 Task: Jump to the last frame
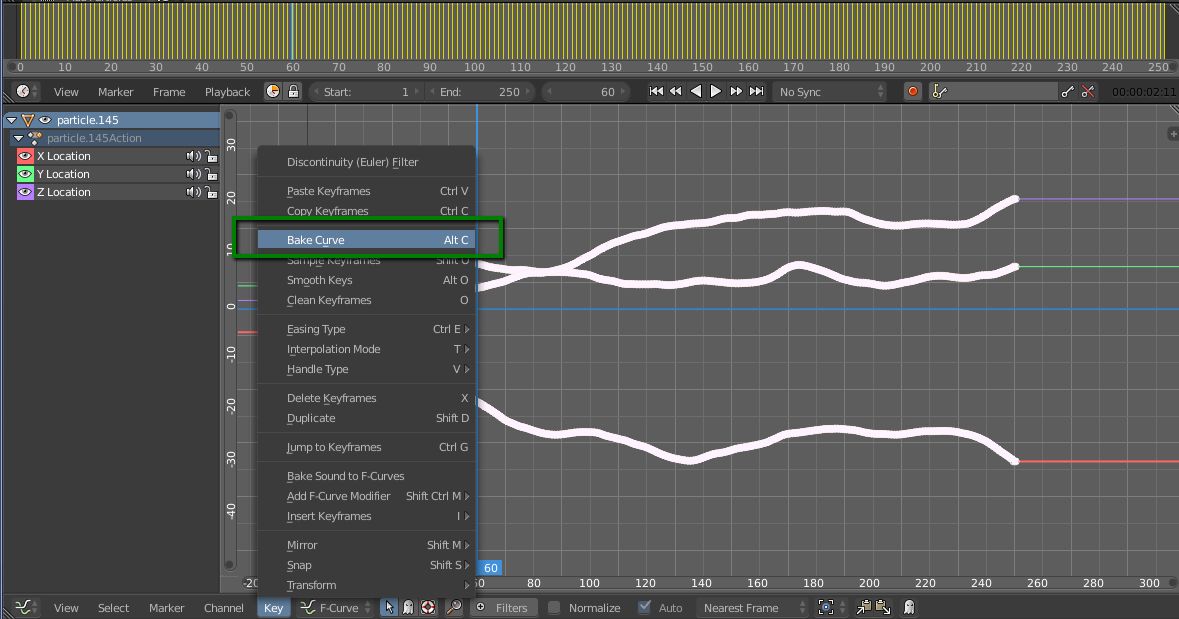tap(756, 92)
